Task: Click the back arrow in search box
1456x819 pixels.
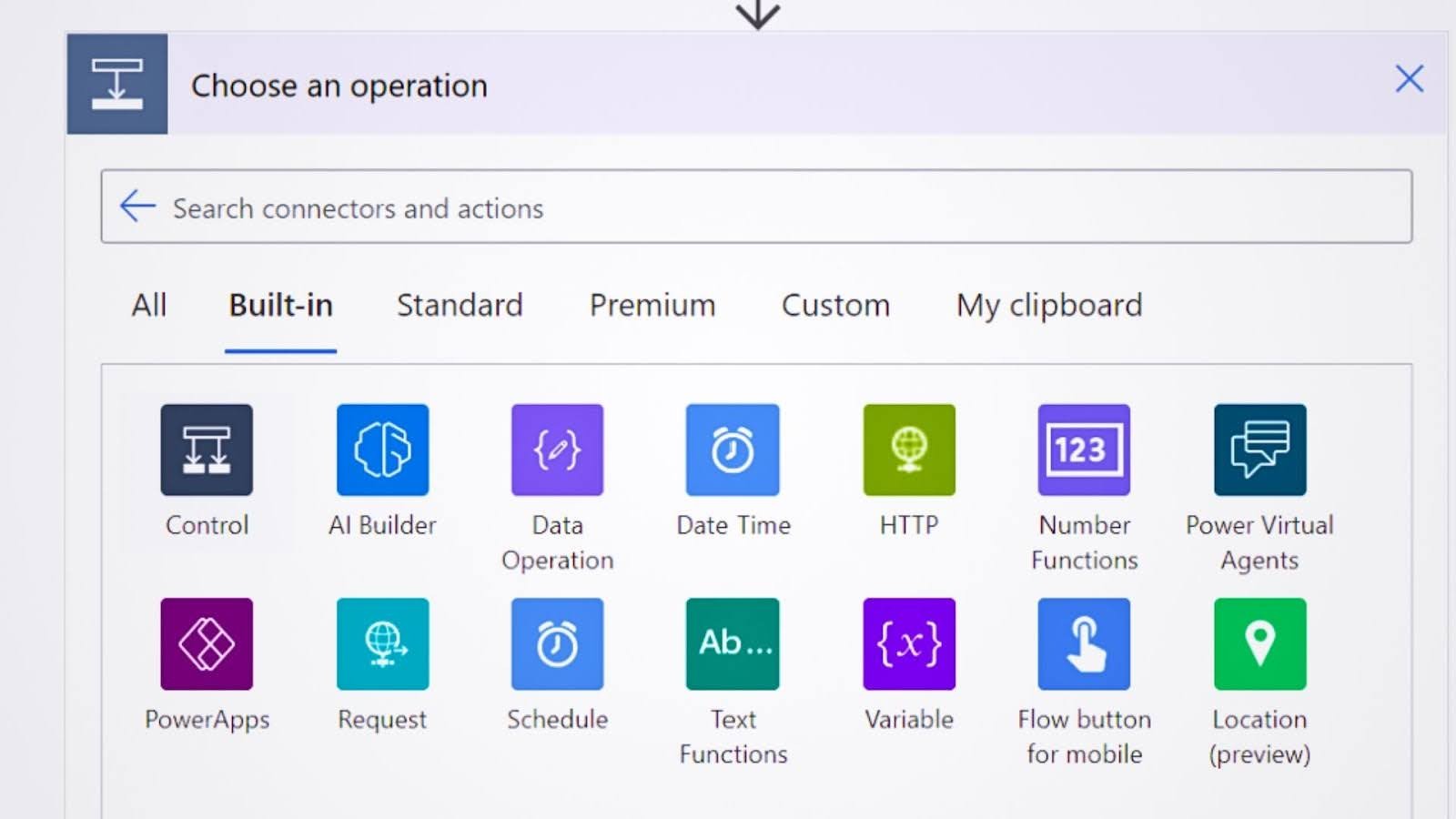Action: [x=137, y=207]
